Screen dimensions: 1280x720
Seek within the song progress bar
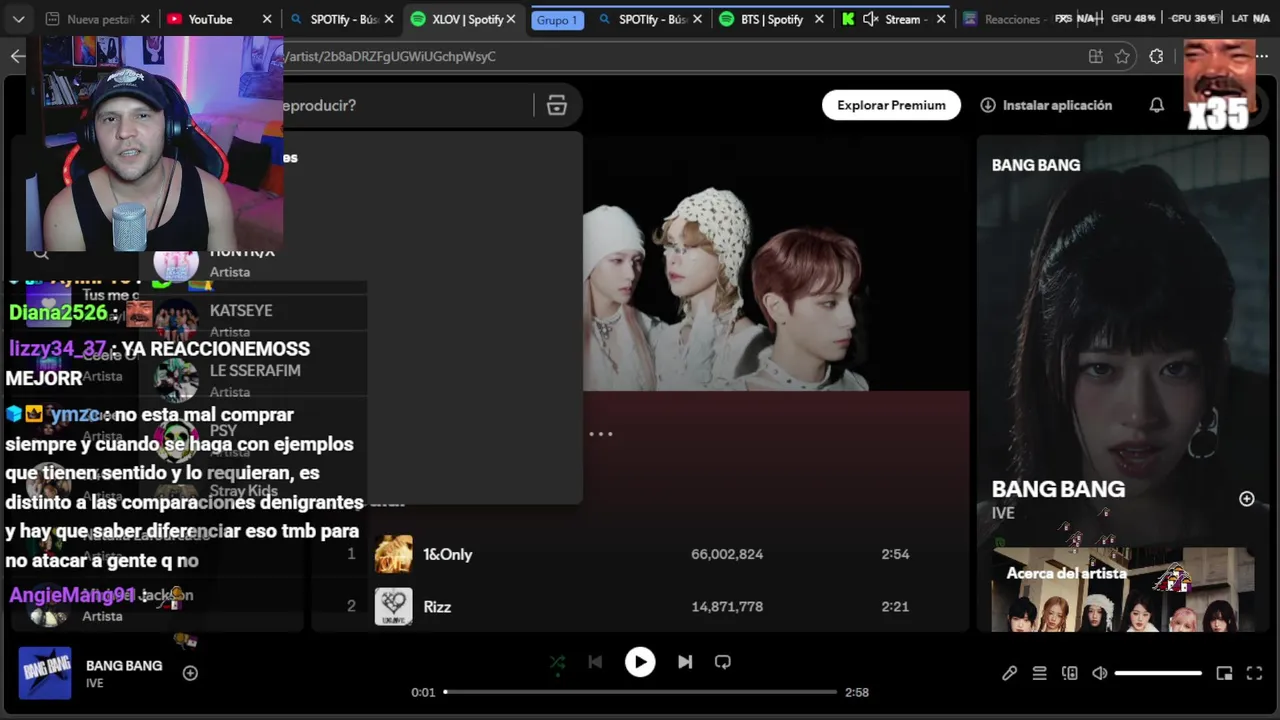tap(640, 692)
